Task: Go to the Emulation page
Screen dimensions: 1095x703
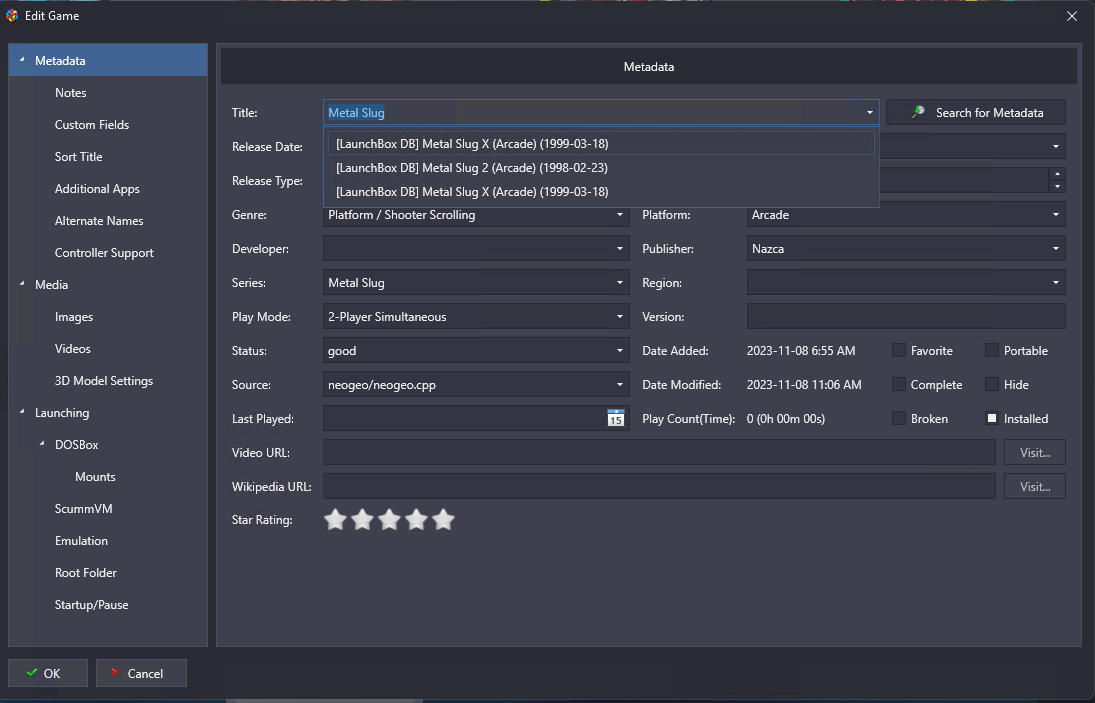Action: point(82,541)
